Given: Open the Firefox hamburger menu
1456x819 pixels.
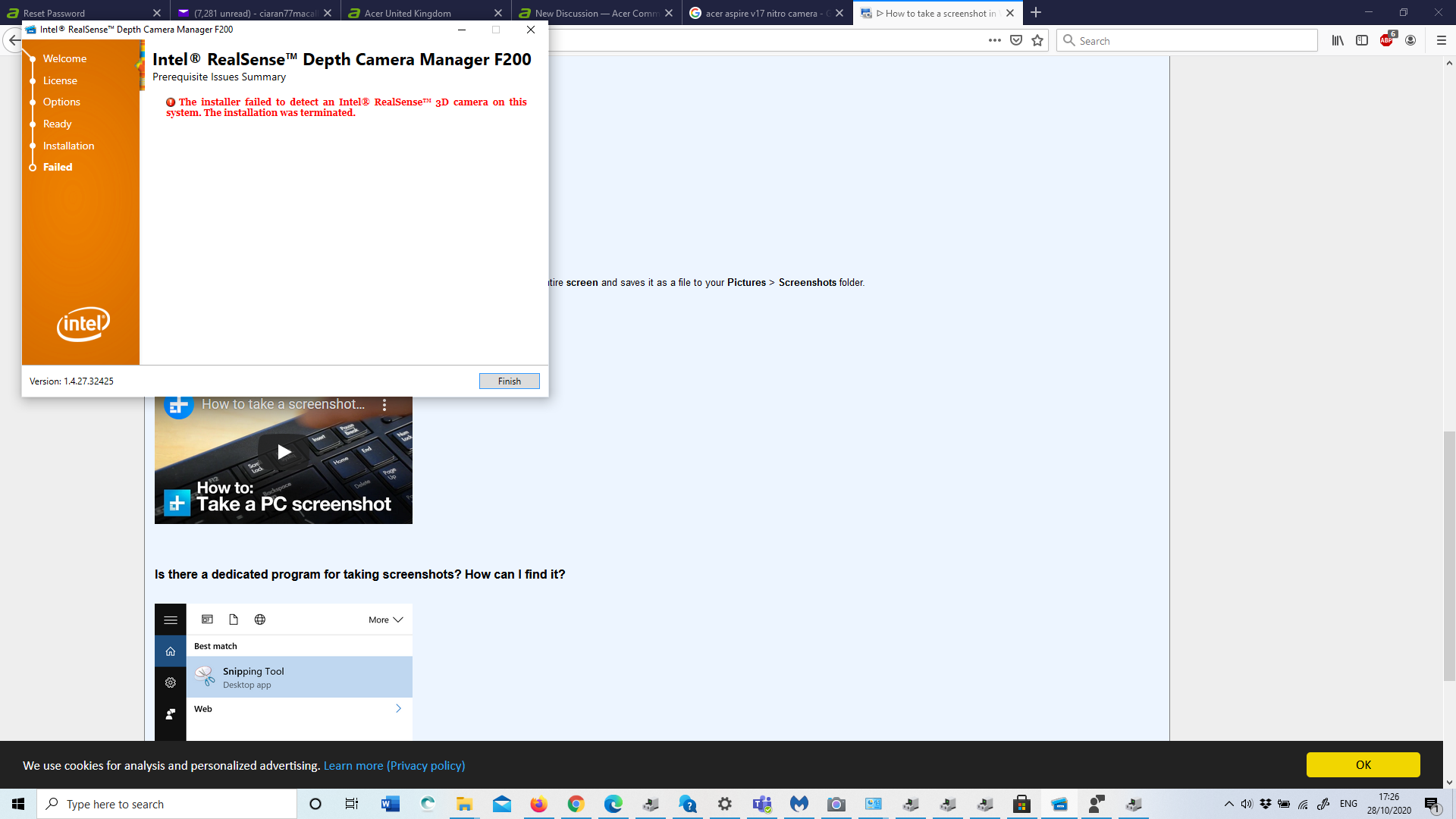Looking at the screenshot, I should point(1442,40).
